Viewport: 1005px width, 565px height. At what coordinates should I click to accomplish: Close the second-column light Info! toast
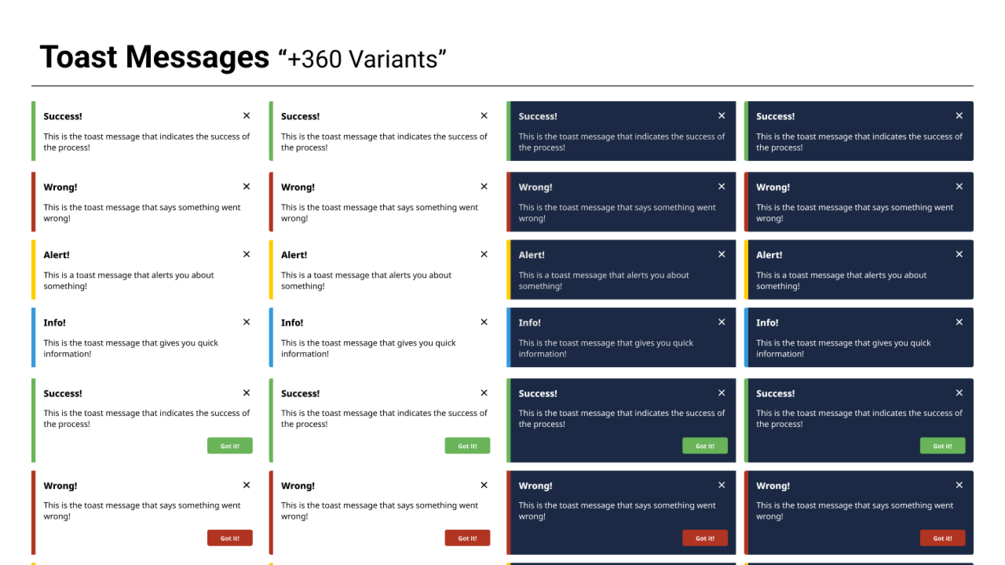pos(484,322)
